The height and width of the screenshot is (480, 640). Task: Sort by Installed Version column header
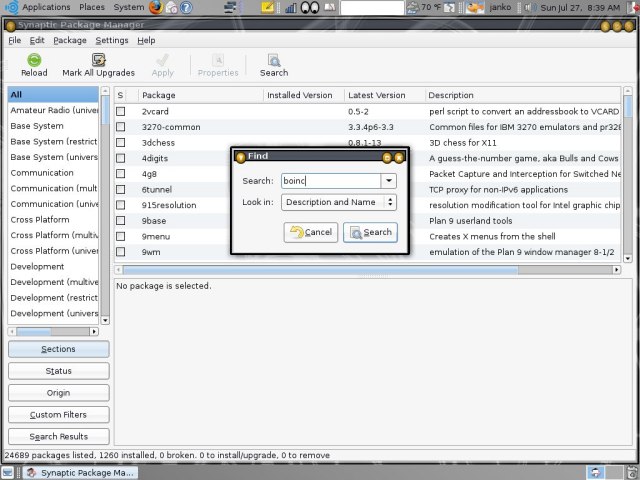304,95
